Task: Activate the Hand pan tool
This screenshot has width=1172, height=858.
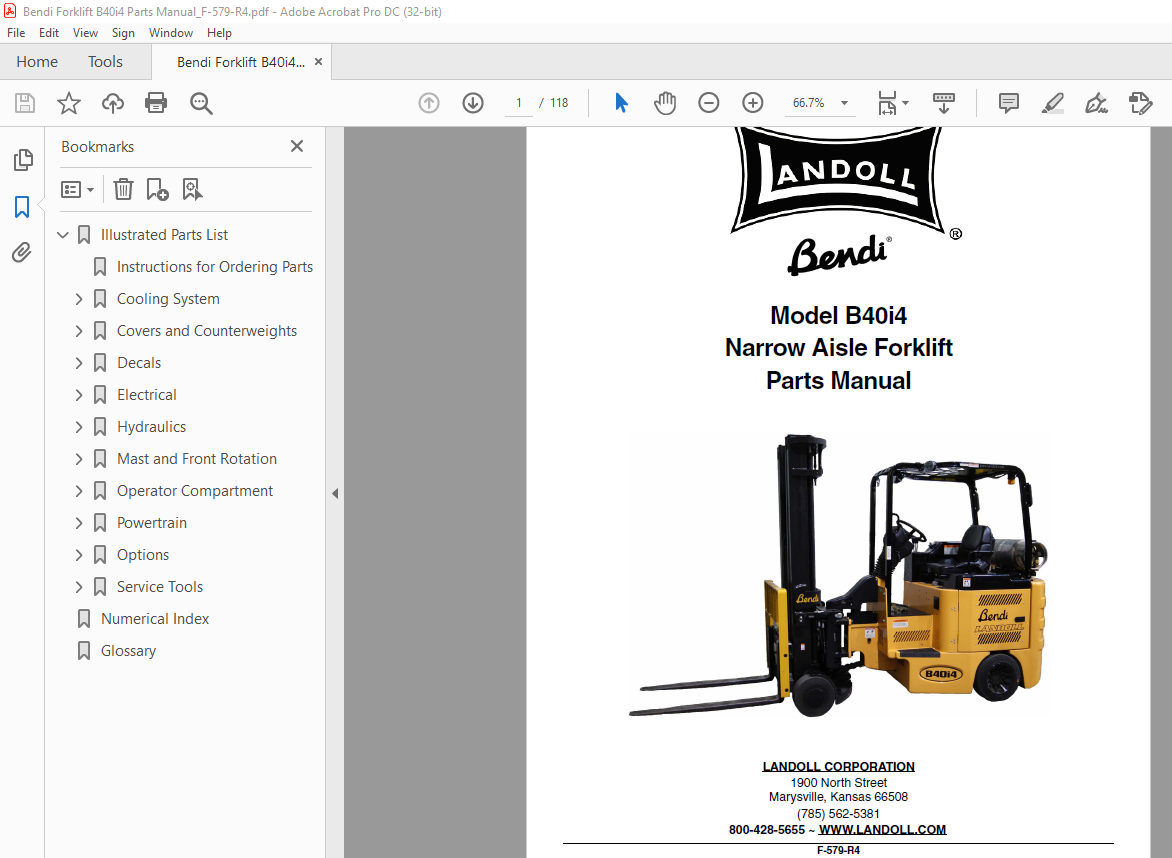Action: [x=664, y=103]
